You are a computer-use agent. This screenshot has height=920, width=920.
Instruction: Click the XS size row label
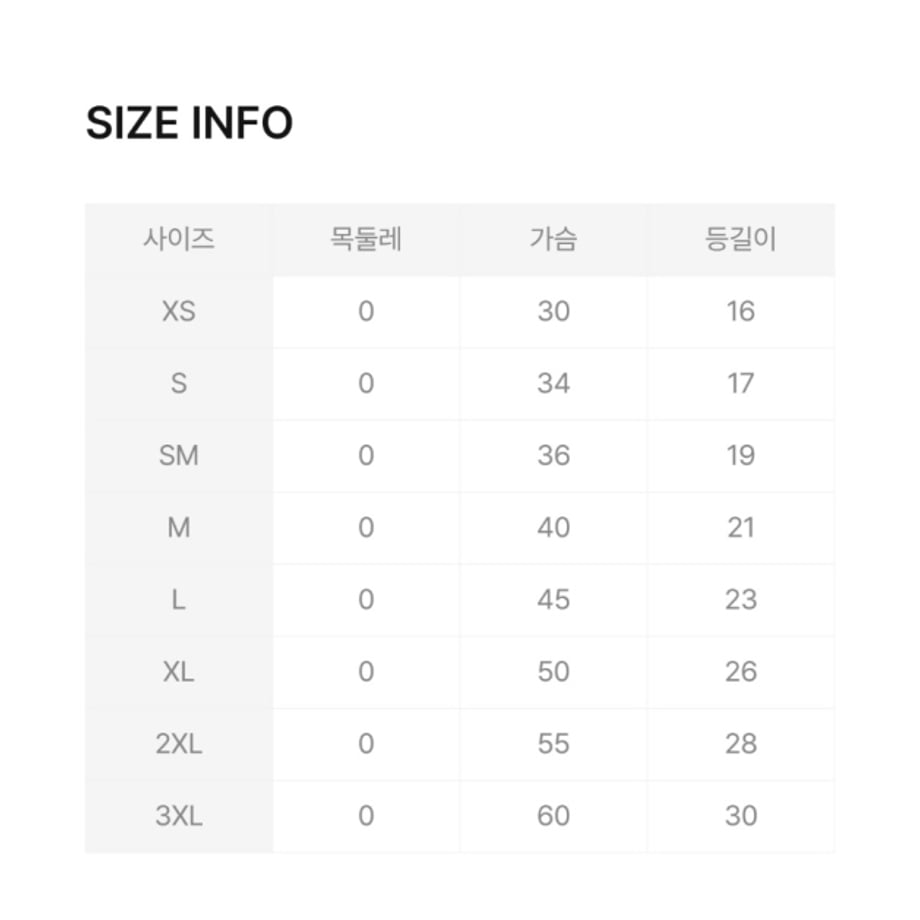(179, 312)
